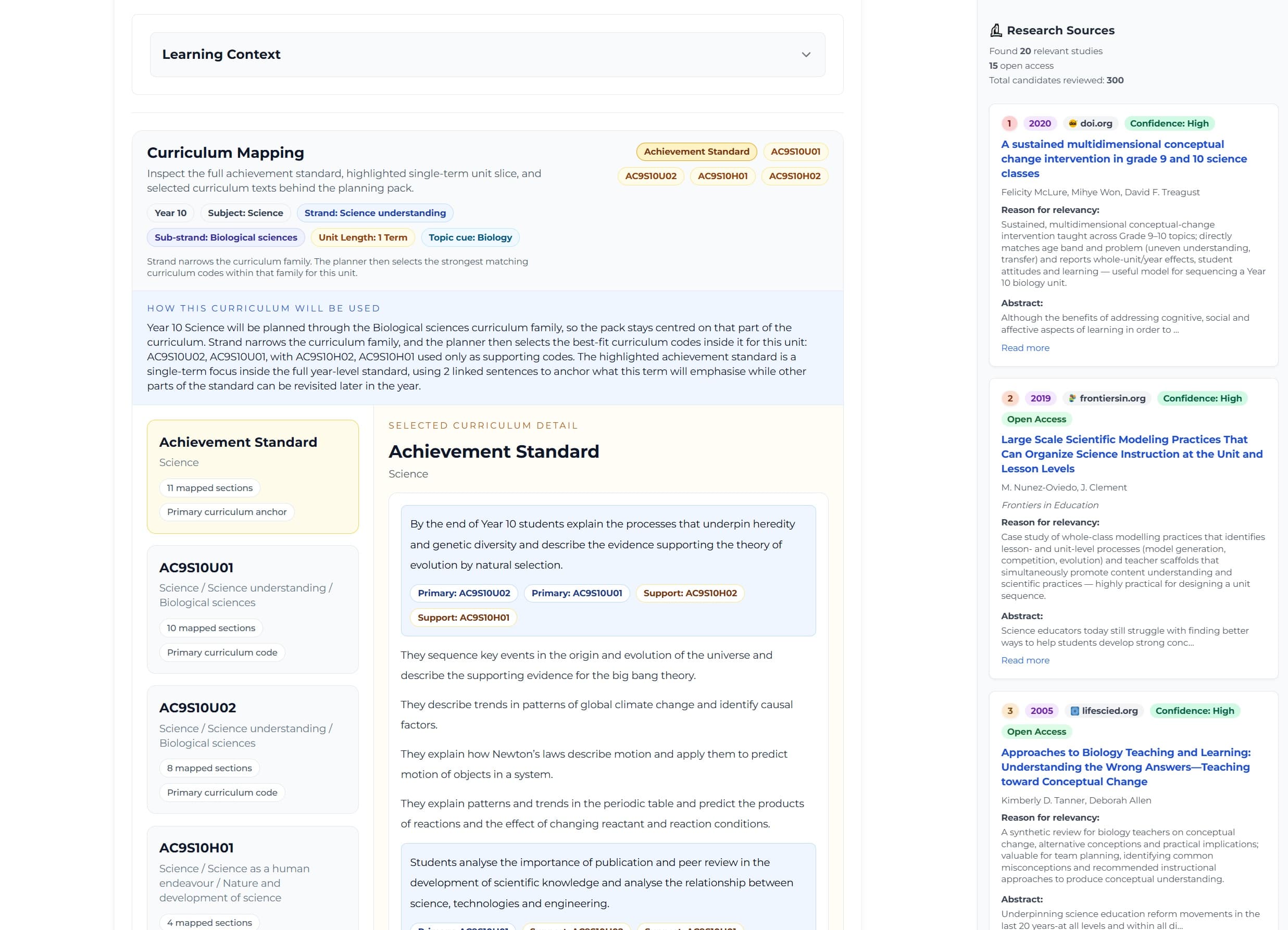This screenshot has height=930, width=1288.
Task: Toggle the Open Access badge on source 2
Action: pos(1036,419)
